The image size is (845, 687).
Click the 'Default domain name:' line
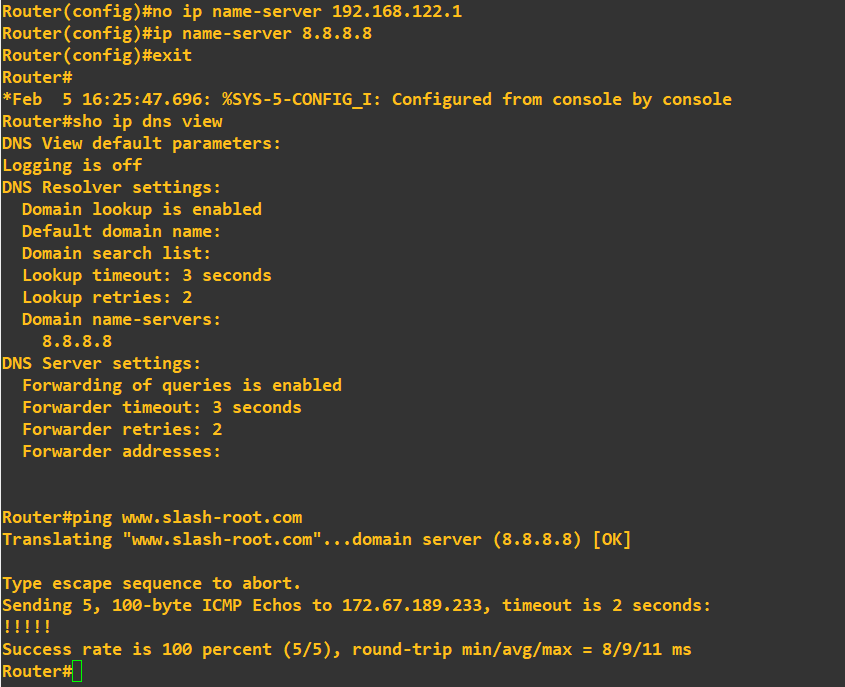pos(121,232)
